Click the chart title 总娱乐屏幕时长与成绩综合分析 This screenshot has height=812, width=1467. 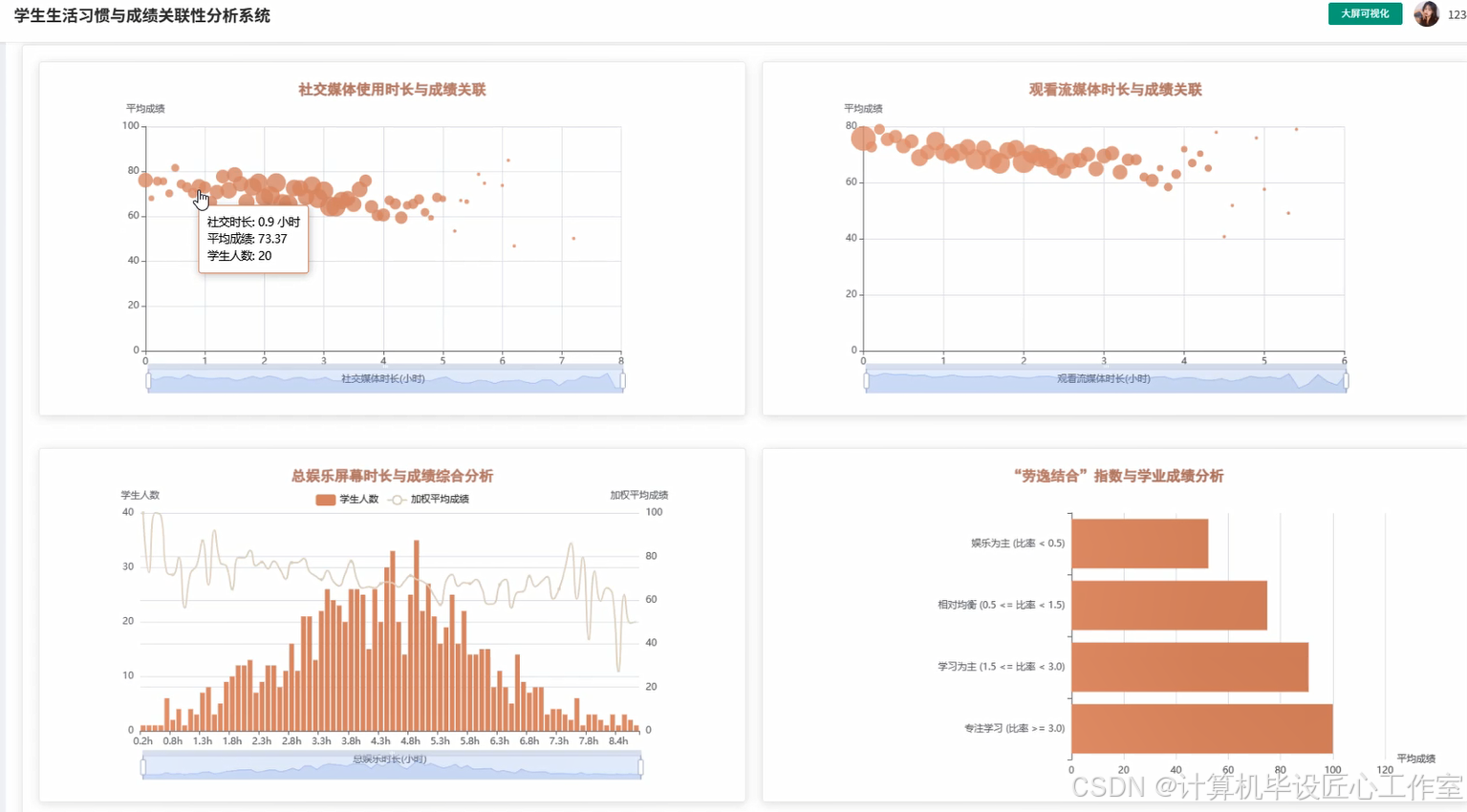click(x=392, y=476)
